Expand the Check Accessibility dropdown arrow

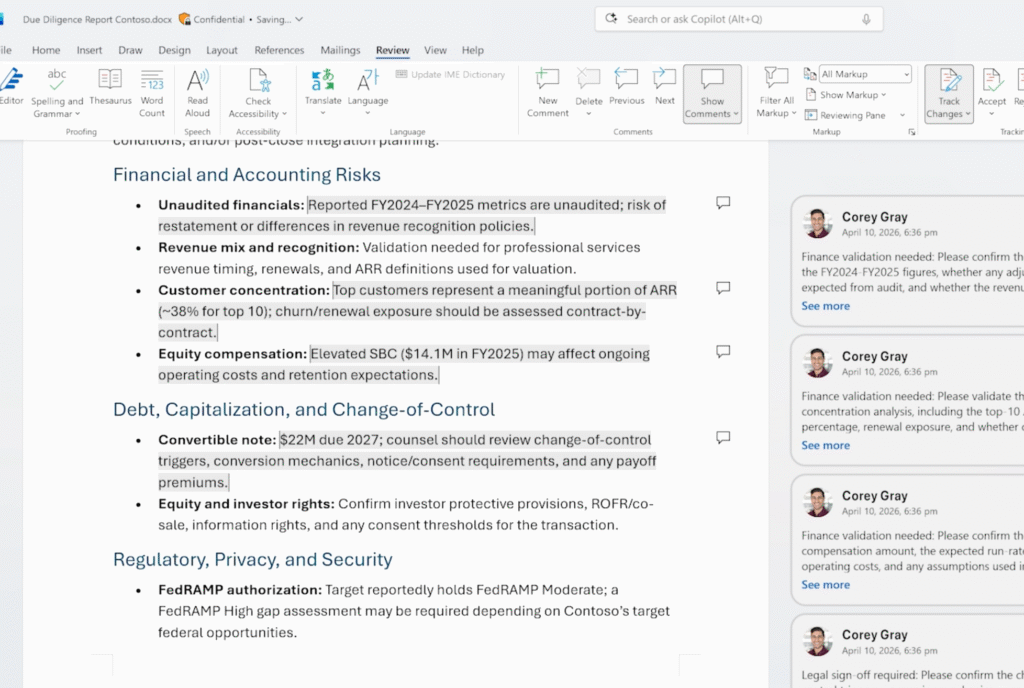(284, 114)
